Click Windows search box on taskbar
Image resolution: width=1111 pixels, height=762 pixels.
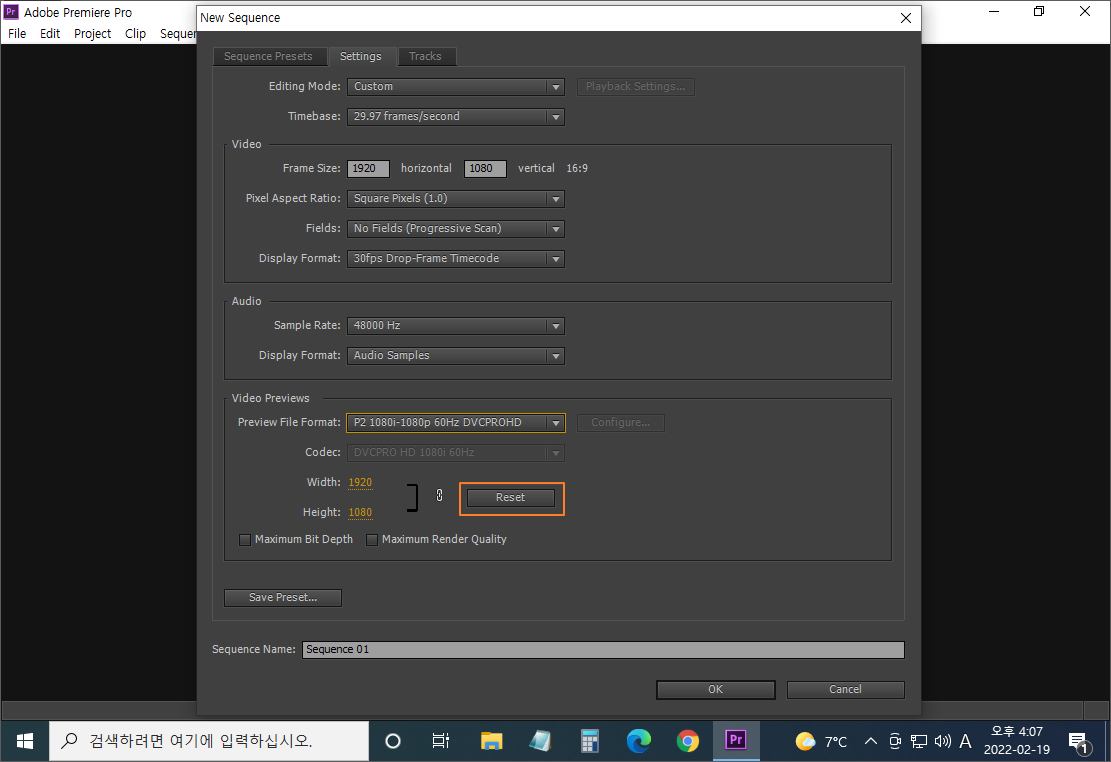point(209,741)
